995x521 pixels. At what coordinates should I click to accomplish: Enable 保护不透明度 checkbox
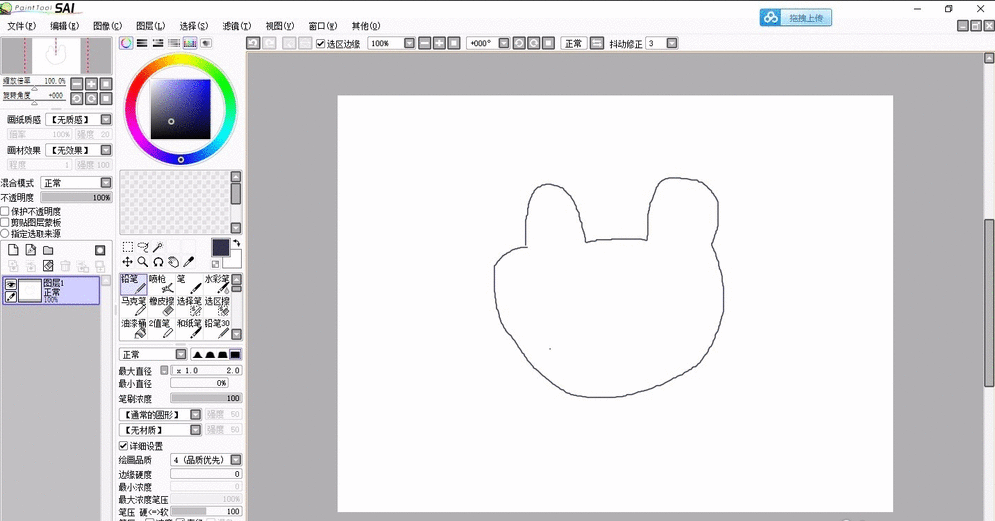point(5,212)
